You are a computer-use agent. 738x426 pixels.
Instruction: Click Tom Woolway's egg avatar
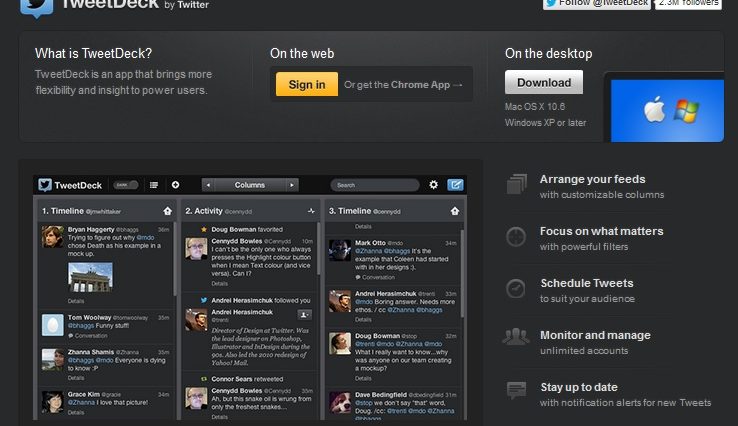click(x=53, y=325)
